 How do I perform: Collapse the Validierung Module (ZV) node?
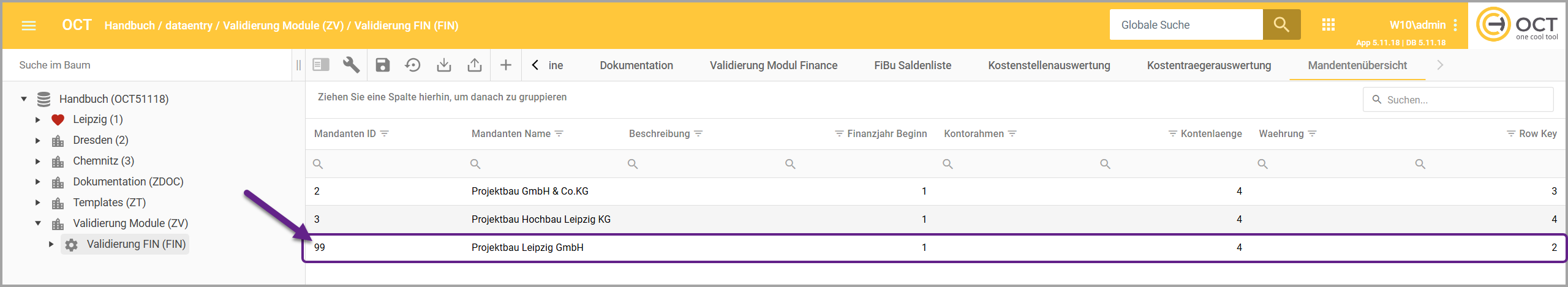coord(37,223)
